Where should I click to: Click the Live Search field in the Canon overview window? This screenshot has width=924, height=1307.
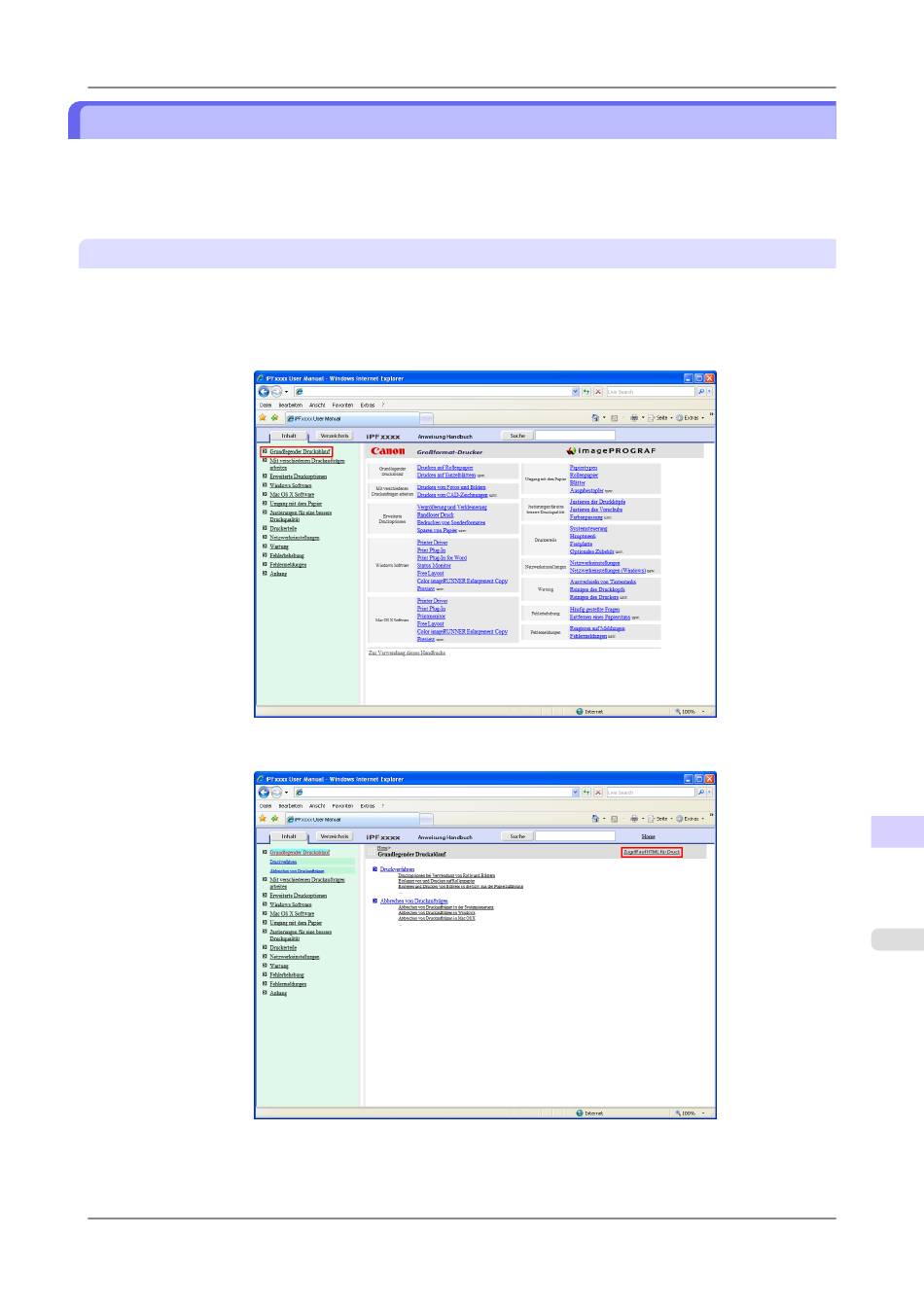[x=650, y=392]
